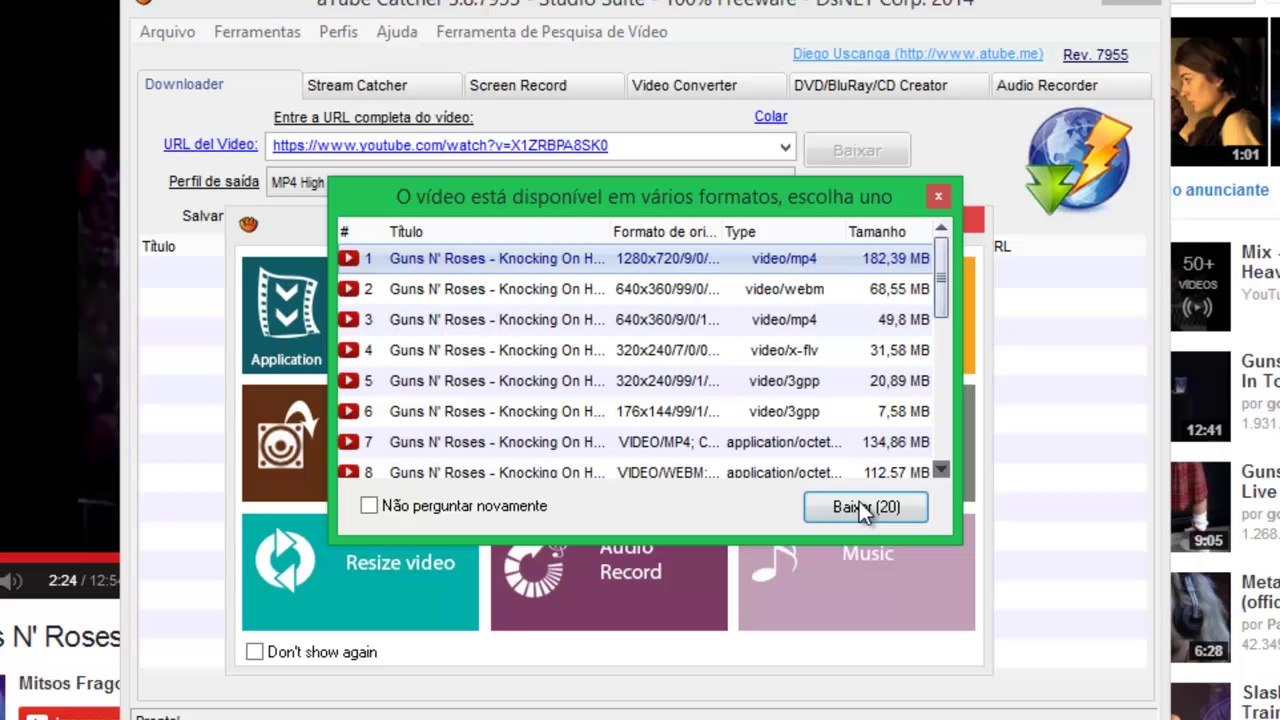Follow the Diego Uscanga atube.me link

[x=918, y=54]
